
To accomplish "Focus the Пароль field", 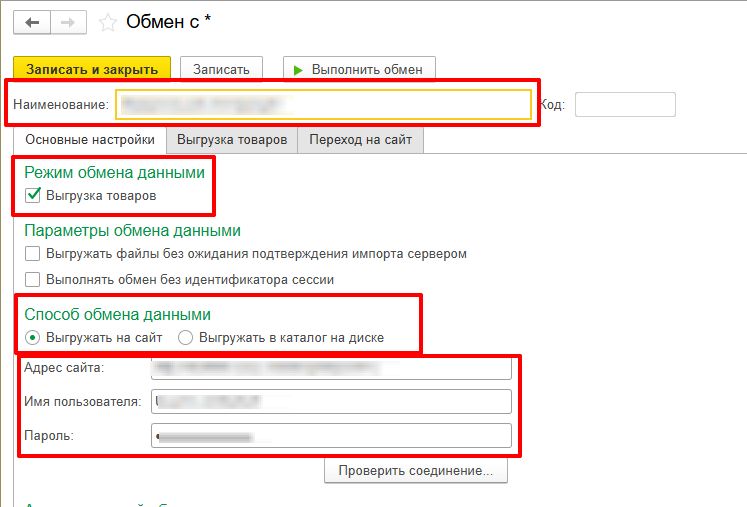I will (x=330, y=436).
